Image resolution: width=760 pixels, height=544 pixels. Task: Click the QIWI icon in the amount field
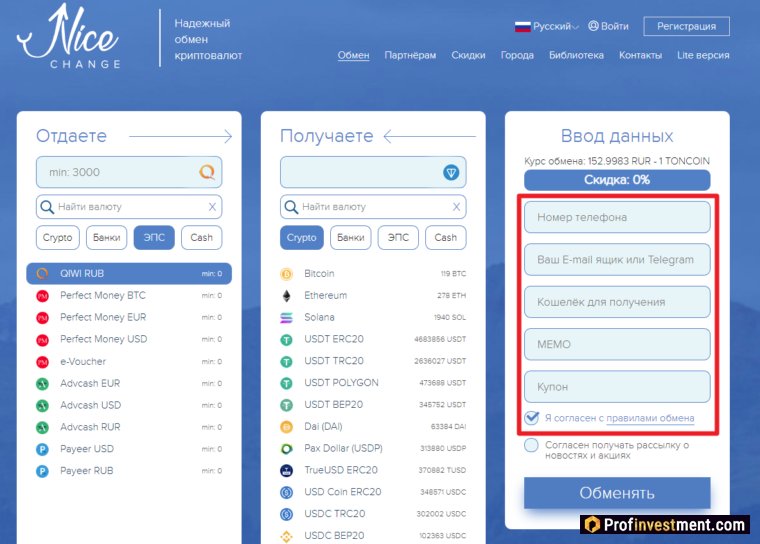click(x=207, y=172)
